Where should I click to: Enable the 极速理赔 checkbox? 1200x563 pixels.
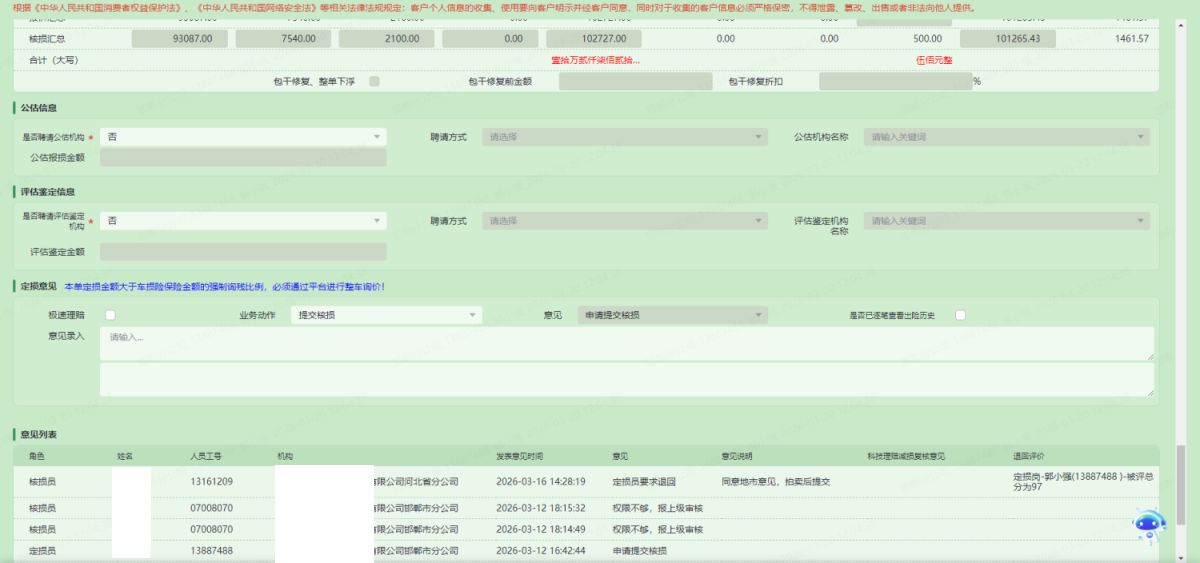pyautogui.click(x=112, y=315)
